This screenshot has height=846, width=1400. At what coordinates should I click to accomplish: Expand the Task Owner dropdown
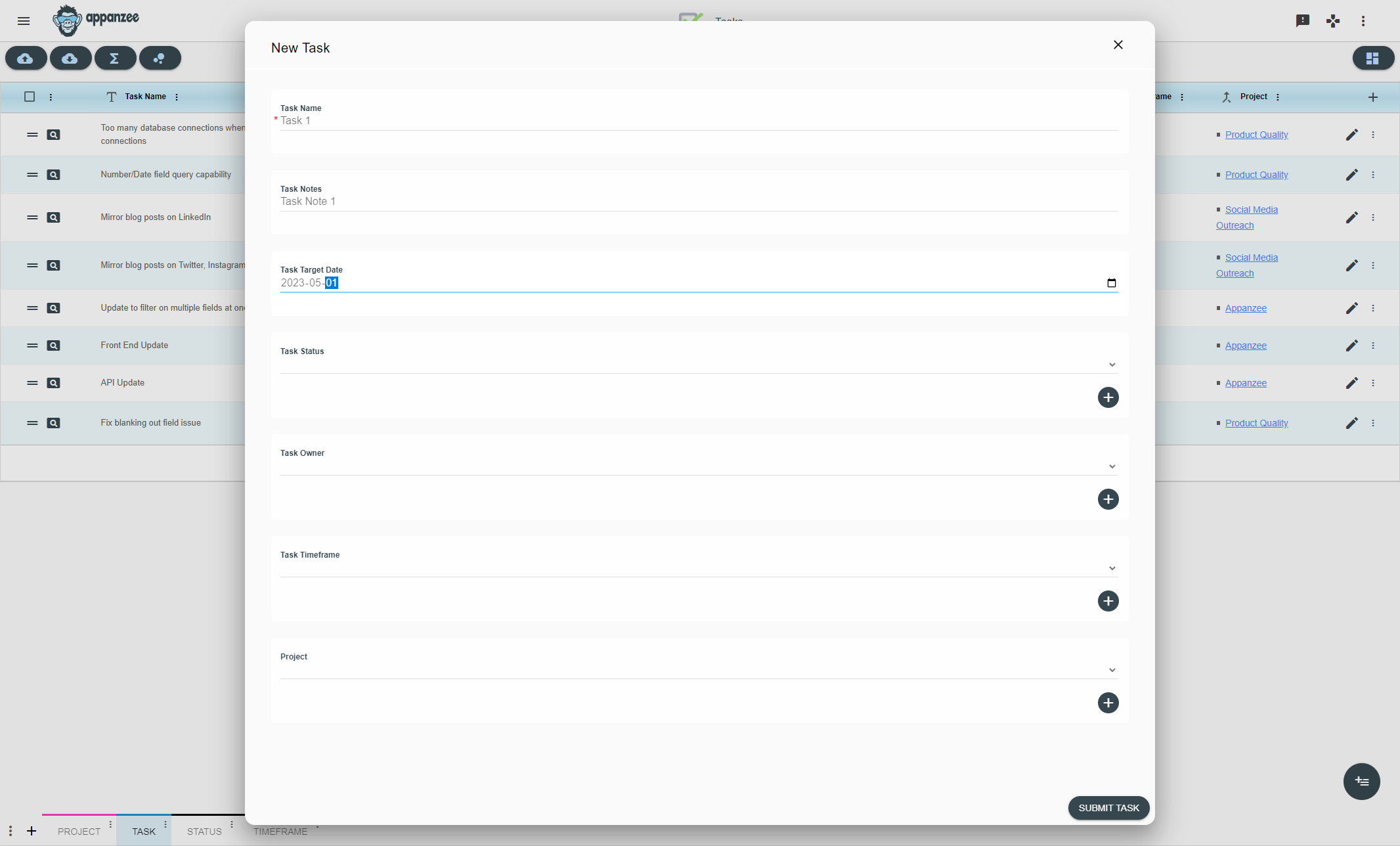[699, 466]
